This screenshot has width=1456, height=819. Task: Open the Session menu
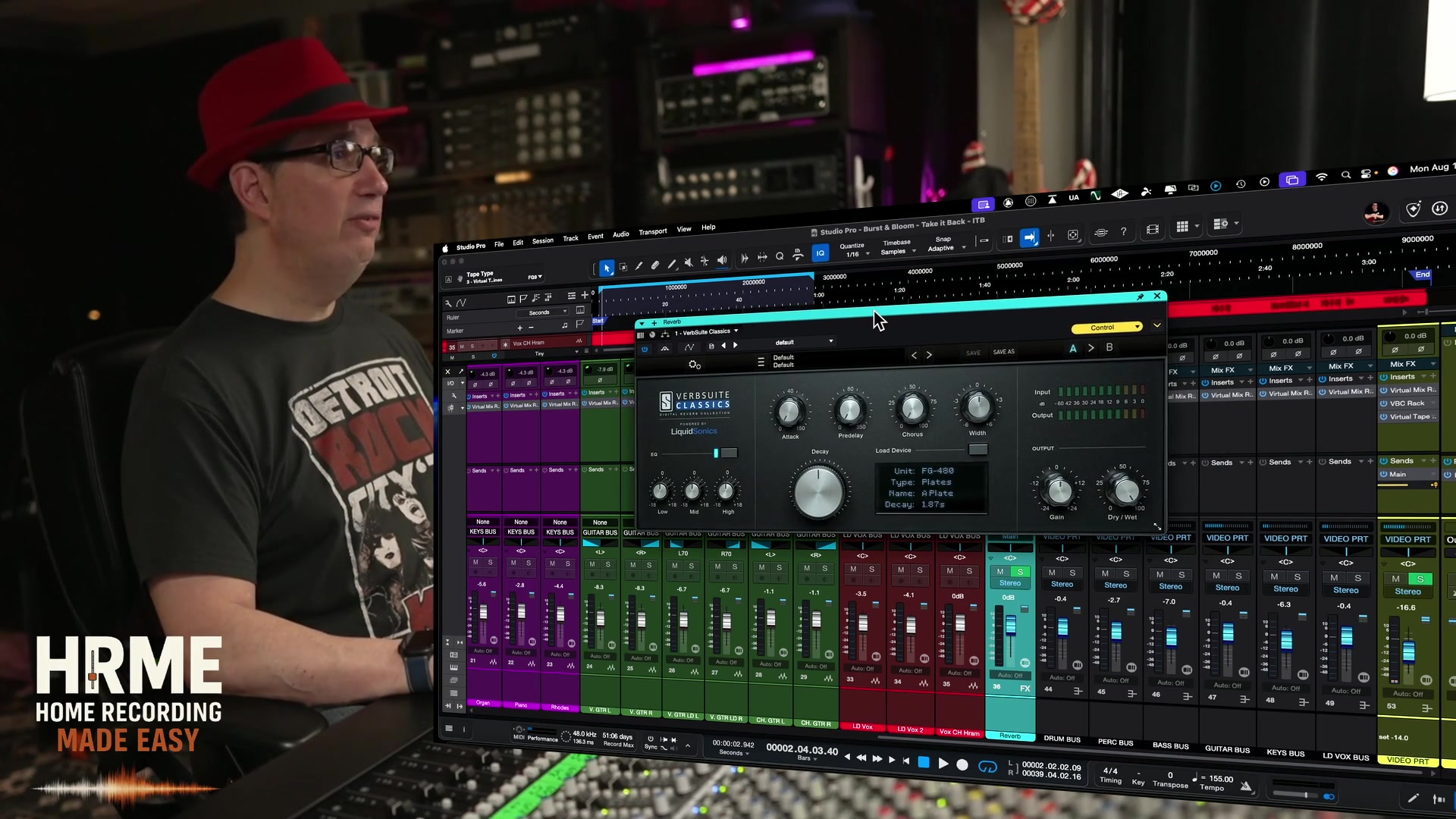[x=543, y=241]
